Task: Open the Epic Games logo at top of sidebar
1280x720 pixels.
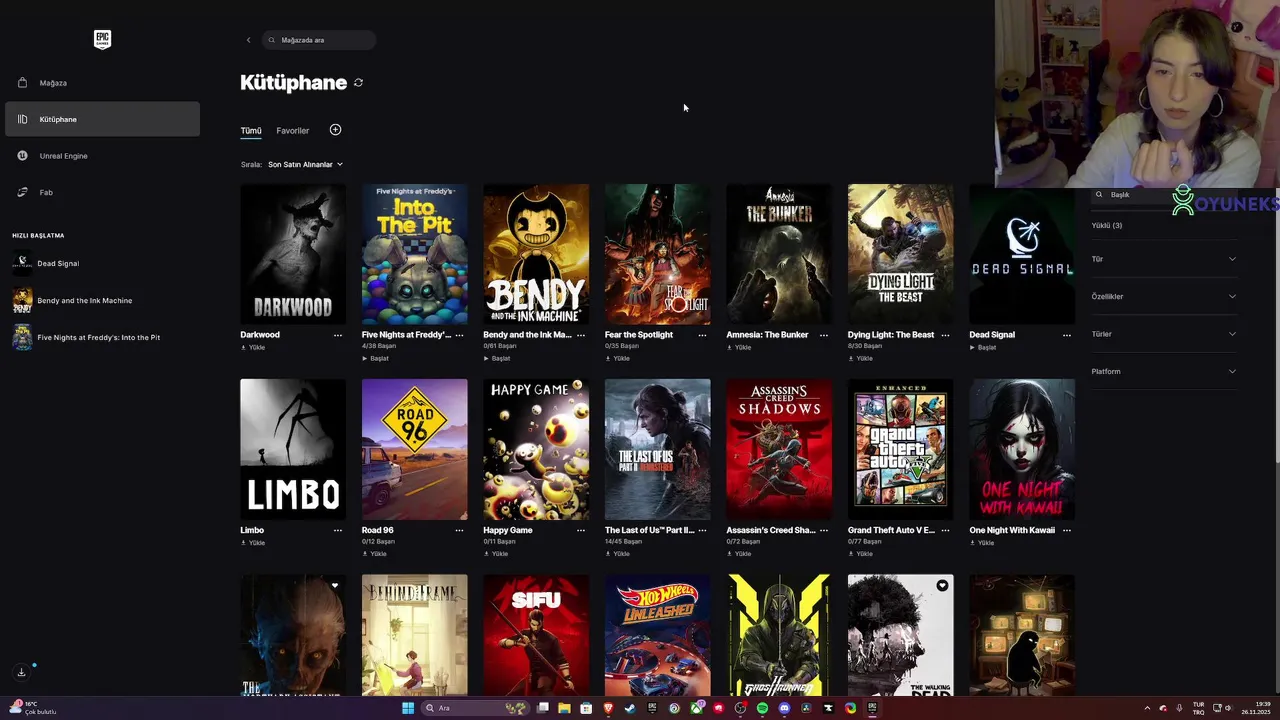Action: (x=102, y=39)
